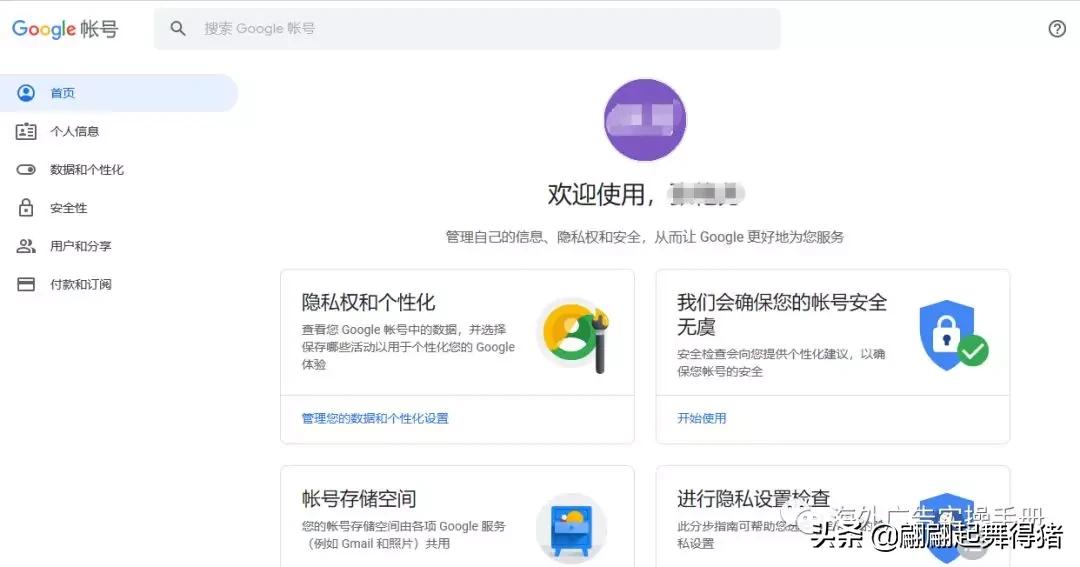Image resolution: width=1080 pixels, height=567 pixels.
Task: Click the 付款和订阅 credit card icon
Action: (x=26, y=284)
